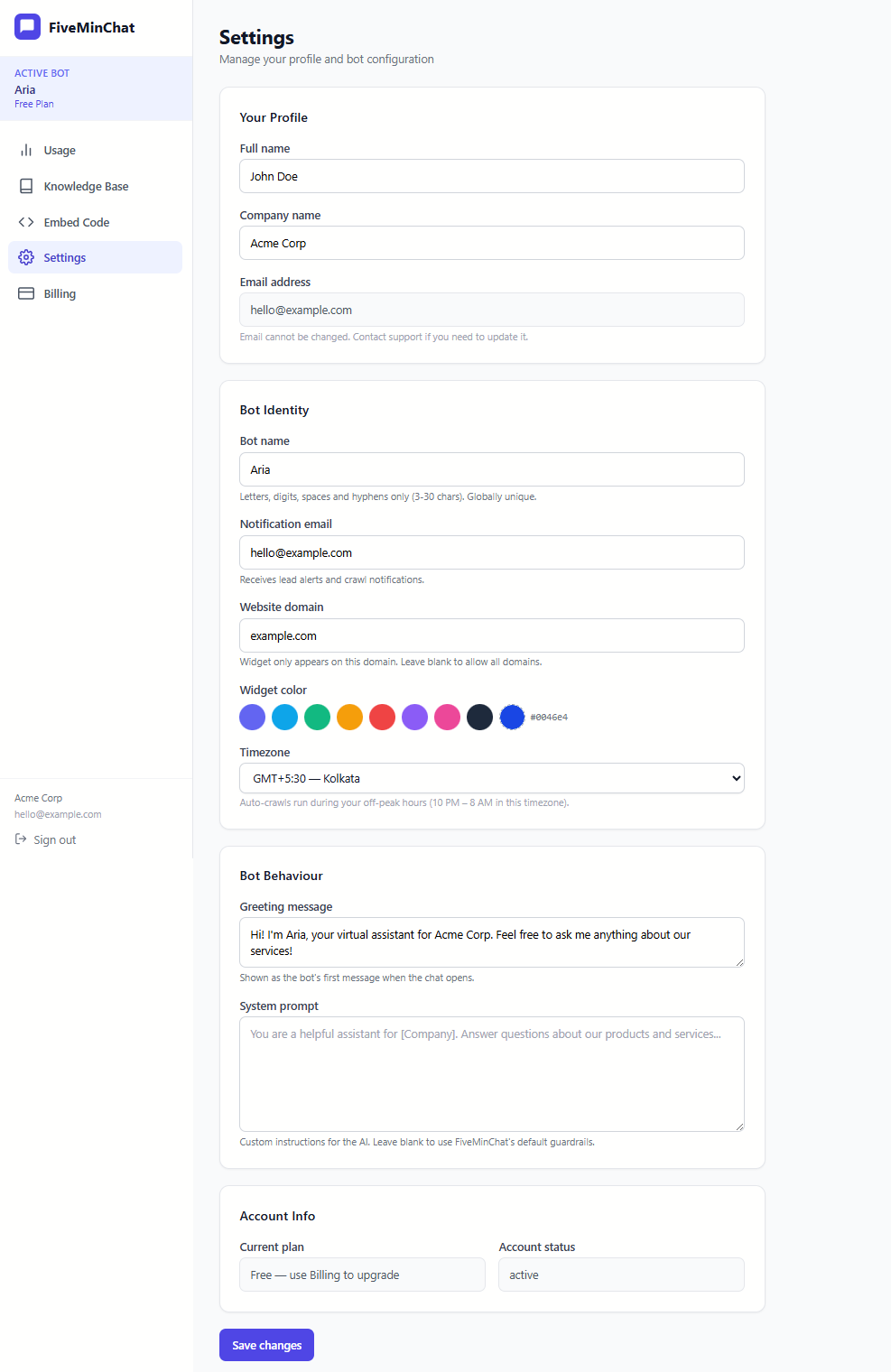Open the Embed Code page
Viewport: 891px width, 1372px height.
click(x=95, y=222)
